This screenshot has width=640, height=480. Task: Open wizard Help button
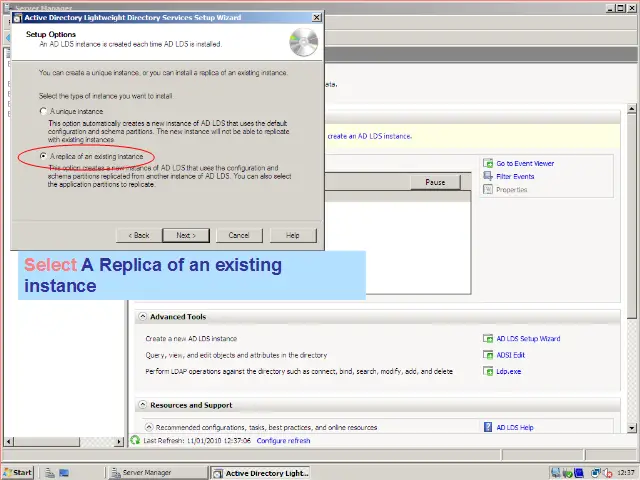pos(293,236)
